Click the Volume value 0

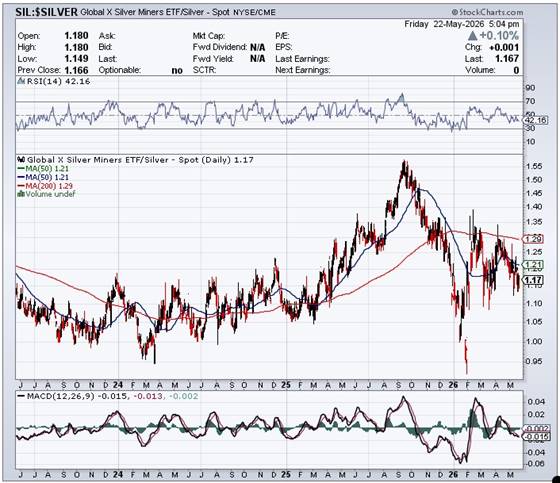coord(516,70)
